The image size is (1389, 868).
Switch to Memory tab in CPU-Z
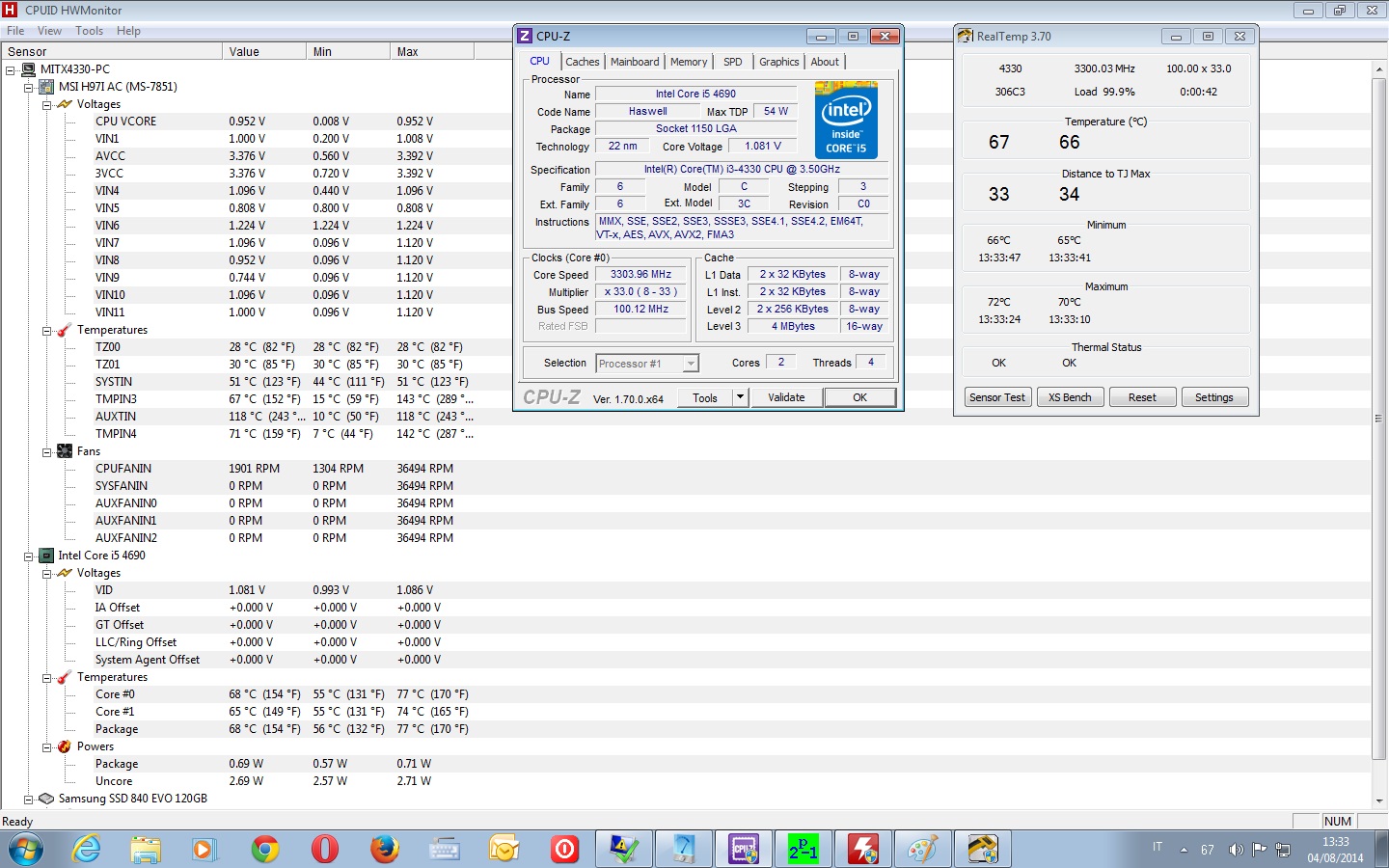[x=689, y=62]
